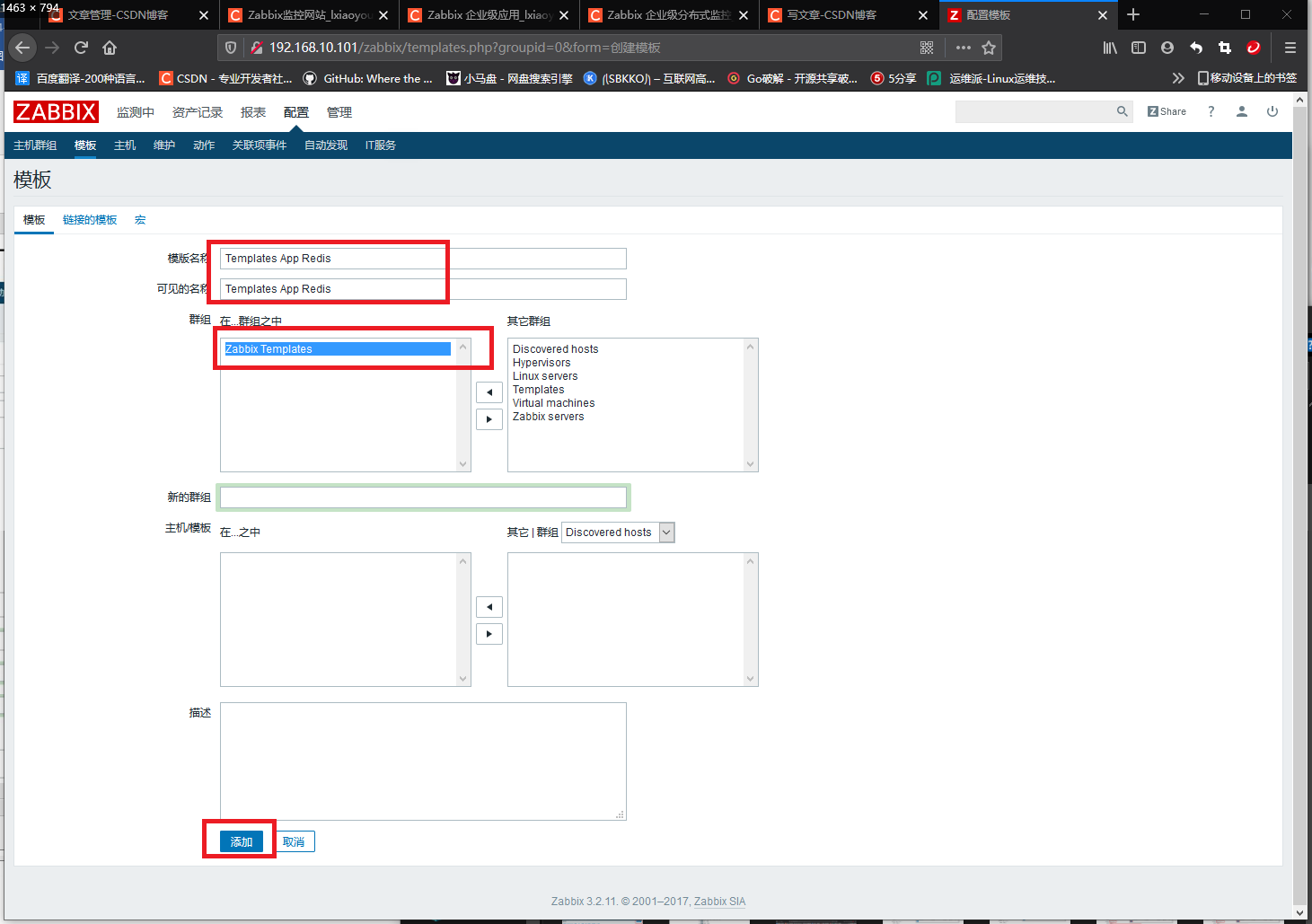Click the Share button

[1167, 111]
